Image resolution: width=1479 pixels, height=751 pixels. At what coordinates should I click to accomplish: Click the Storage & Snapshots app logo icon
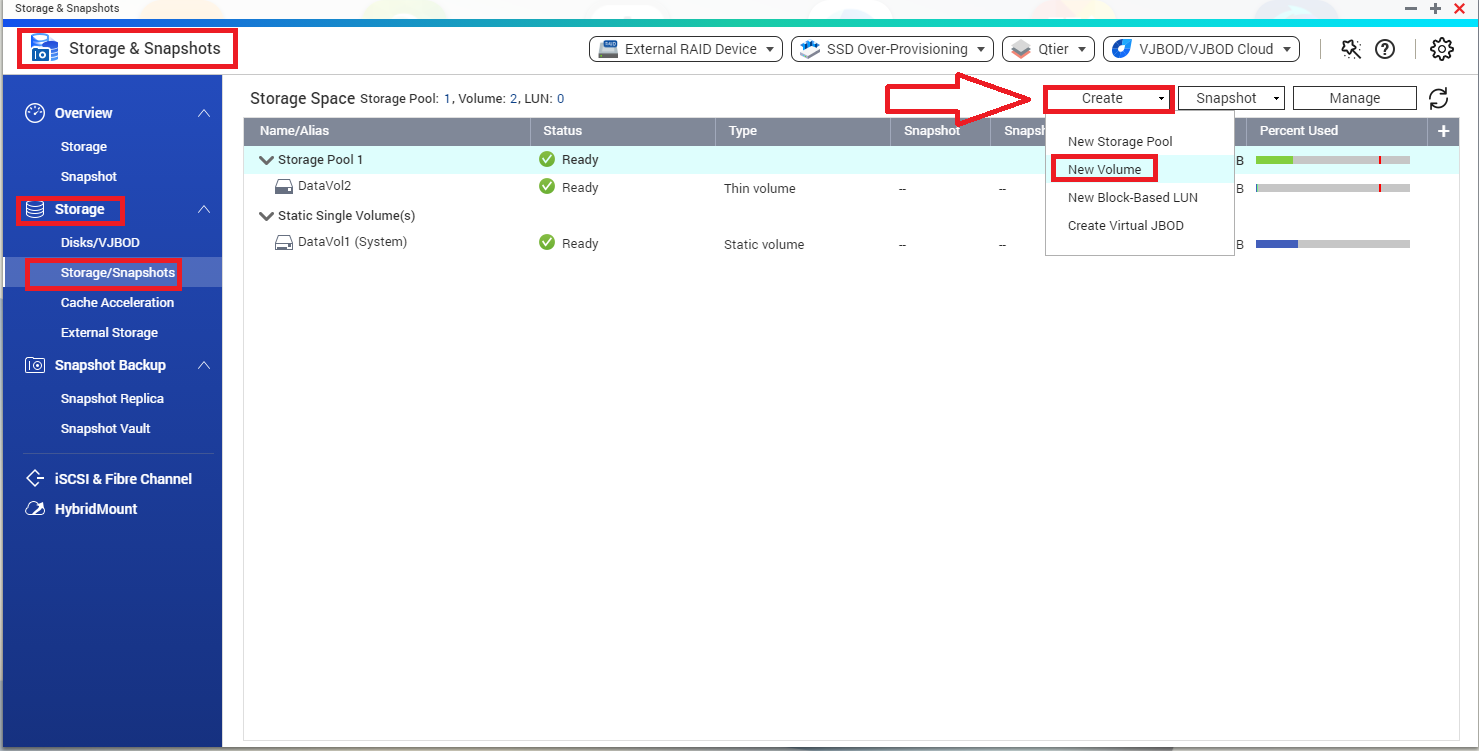pos(44,49)
